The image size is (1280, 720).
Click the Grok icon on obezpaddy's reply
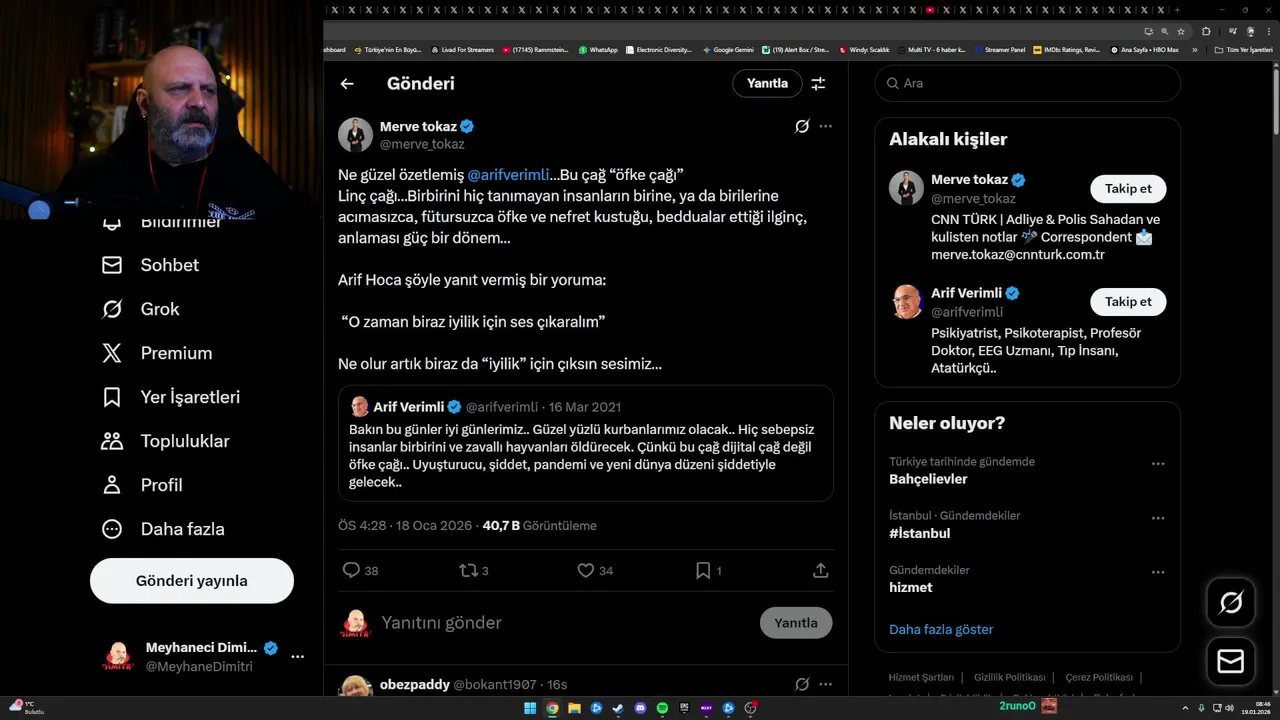[x=801, y=684]
